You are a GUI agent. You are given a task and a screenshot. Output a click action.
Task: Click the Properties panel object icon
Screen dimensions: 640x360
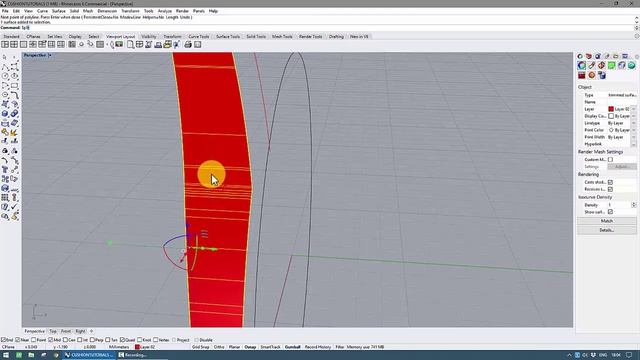point(582,65)
